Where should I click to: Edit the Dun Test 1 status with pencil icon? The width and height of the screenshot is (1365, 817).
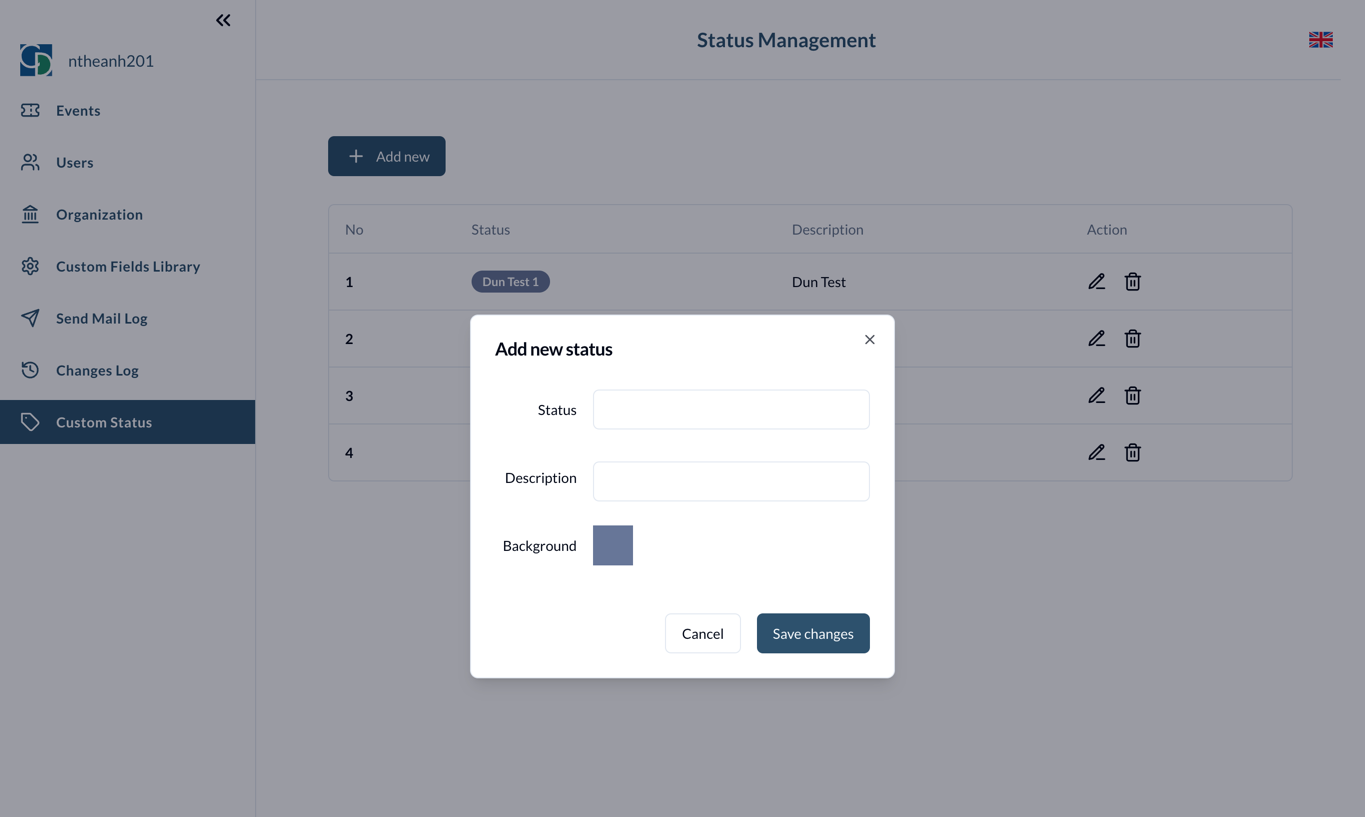(1096, 281)
